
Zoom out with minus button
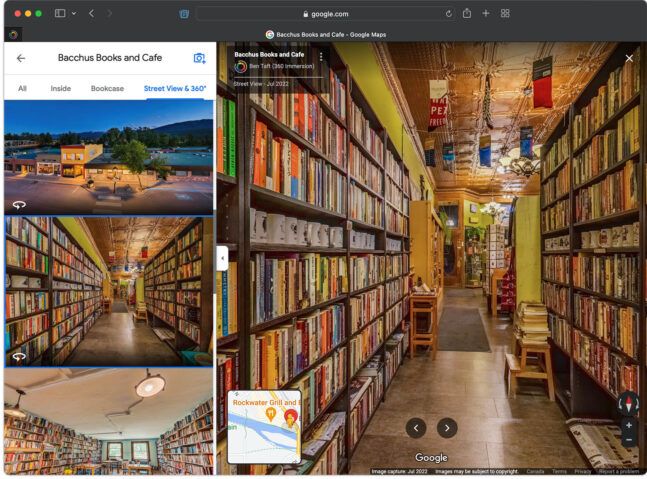point(629,440)
